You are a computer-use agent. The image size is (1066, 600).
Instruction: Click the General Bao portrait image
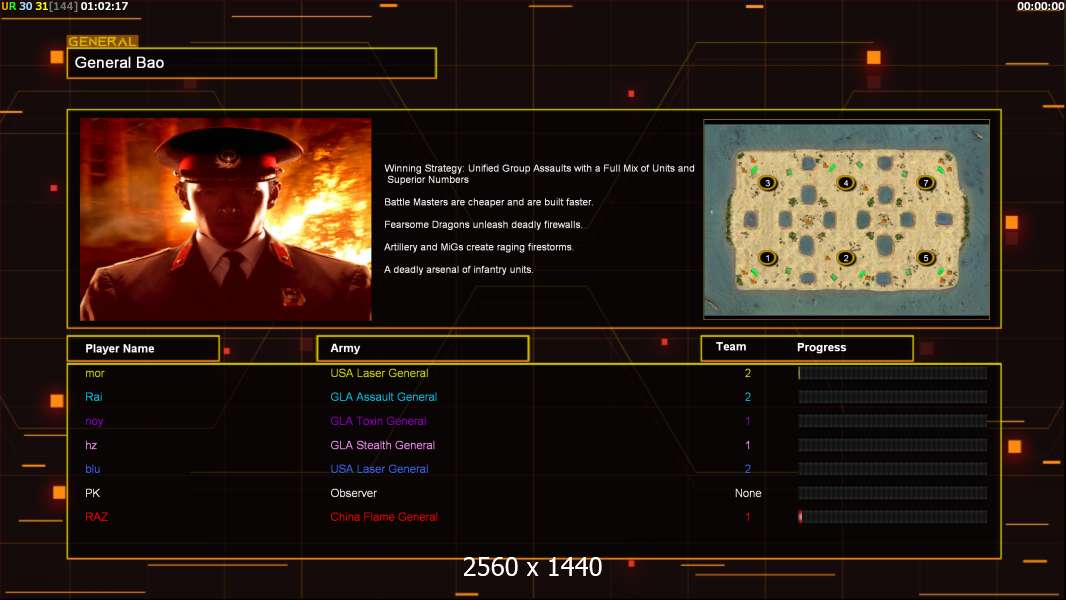tap(226, 219)
